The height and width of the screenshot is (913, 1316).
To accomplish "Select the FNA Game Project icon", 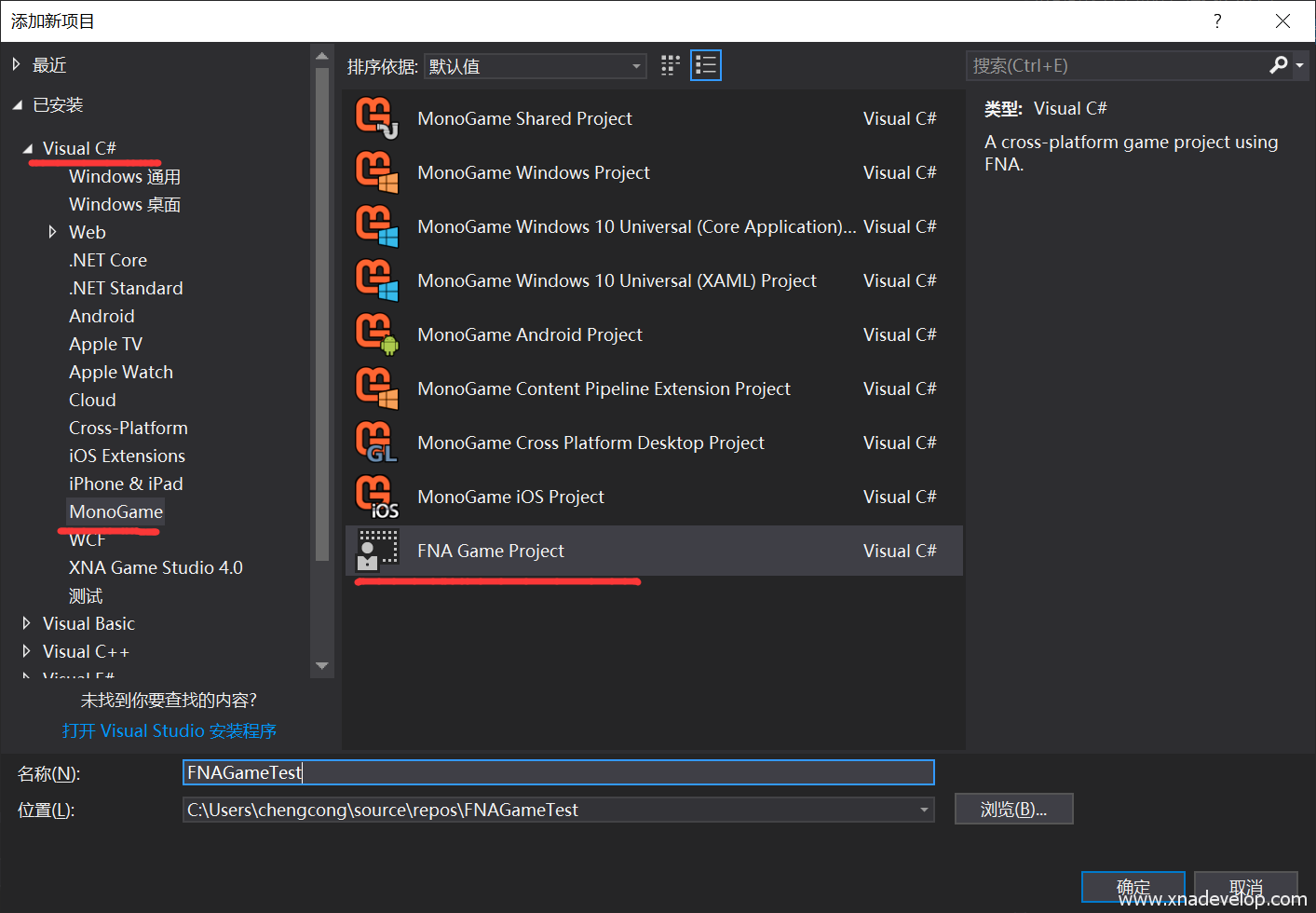I will pos(376,551).
